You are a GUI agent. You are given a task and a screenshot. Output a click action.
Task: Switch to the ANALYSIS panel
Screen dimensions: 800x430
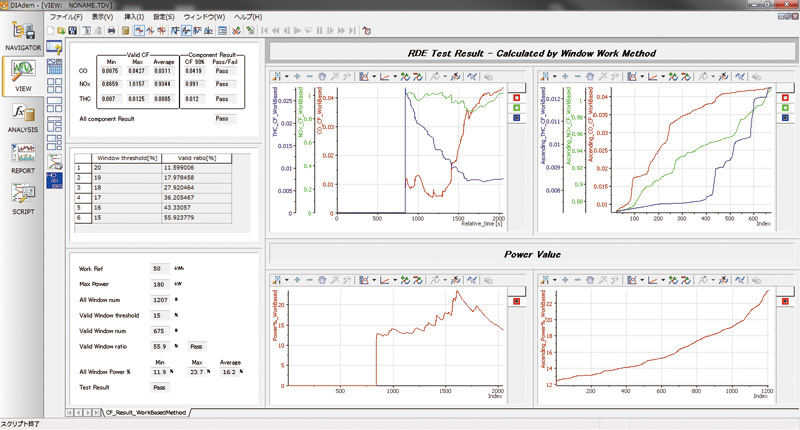pos(21,116)
